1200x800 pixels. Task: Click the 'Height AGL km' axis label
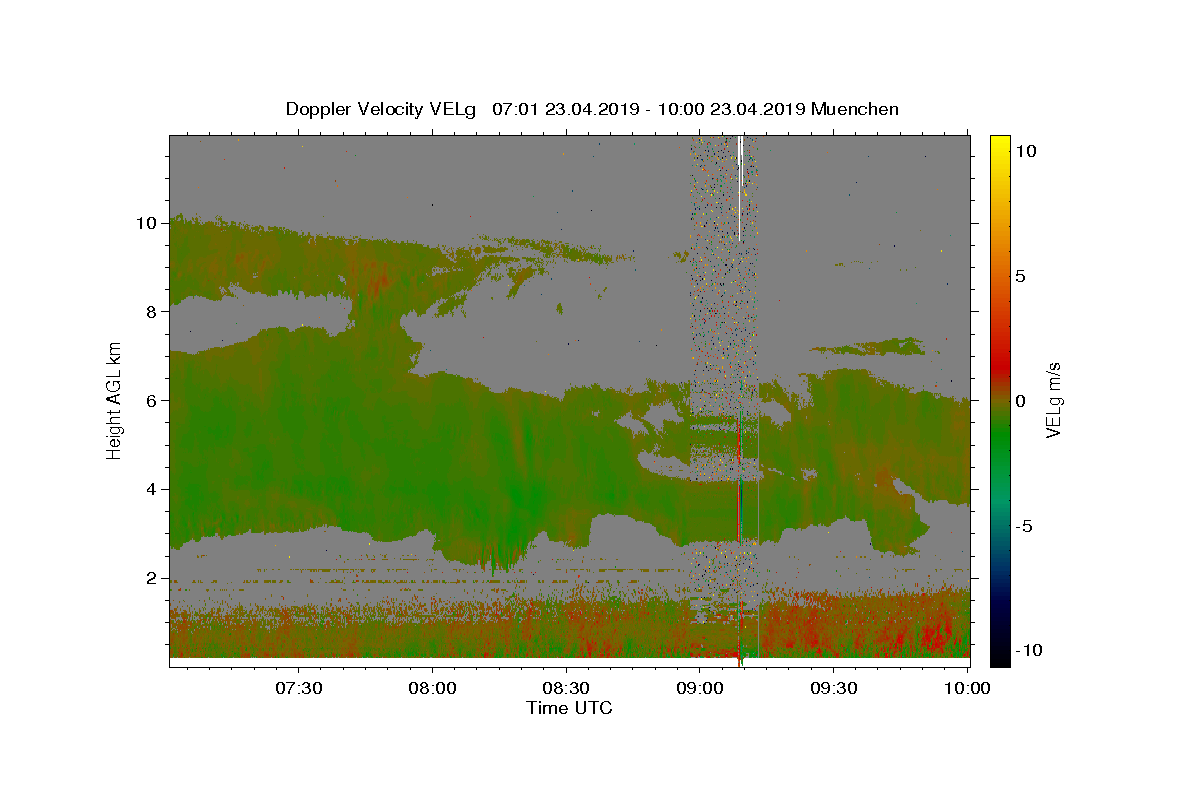(x=115, y=401)
